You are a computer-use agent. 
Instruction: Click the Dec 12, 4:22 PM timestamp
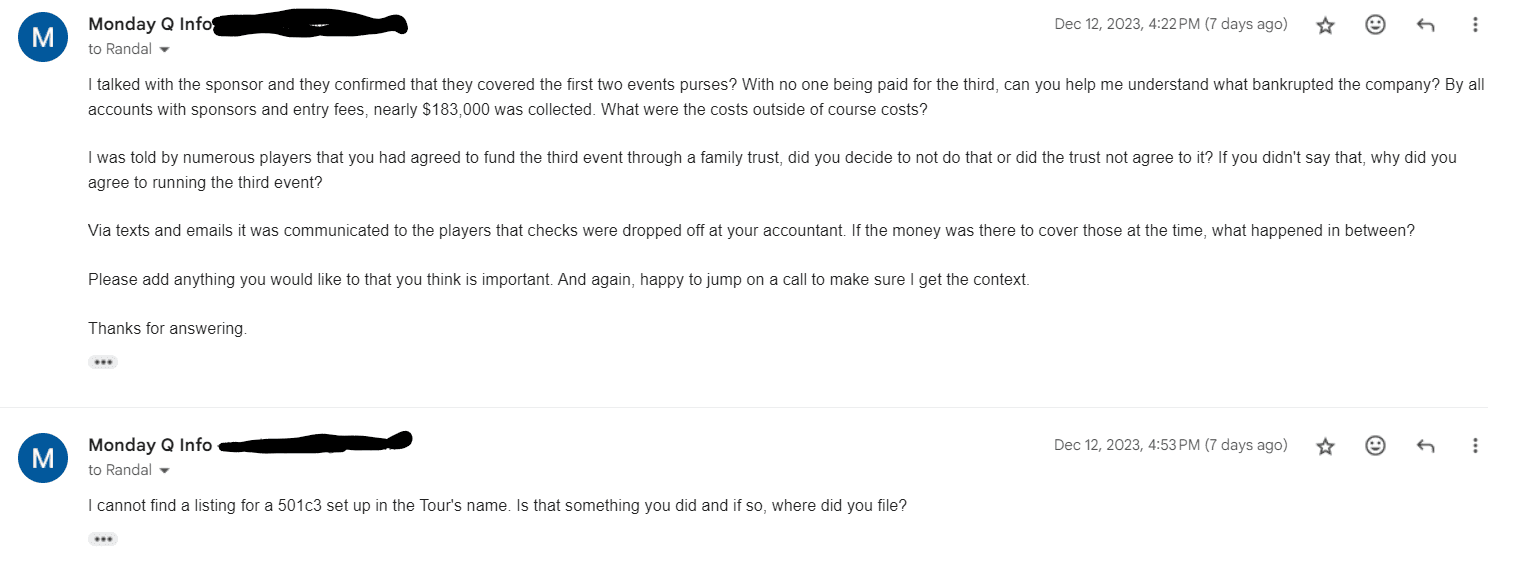pos(1170,24)
